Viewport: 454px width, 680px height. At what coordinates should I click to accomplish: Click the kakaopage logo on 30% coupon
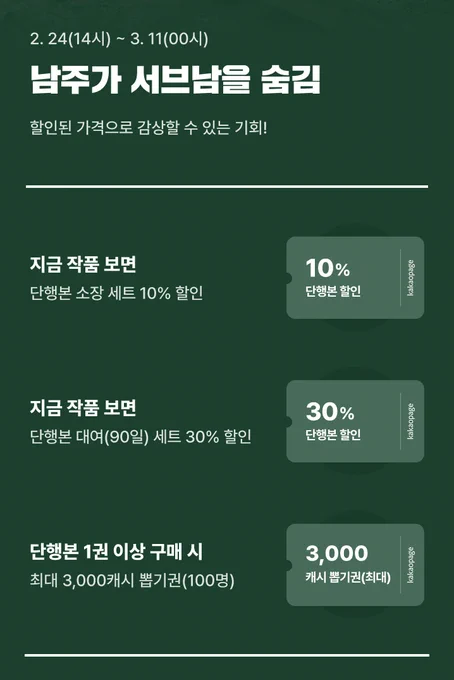pos(410,422)
